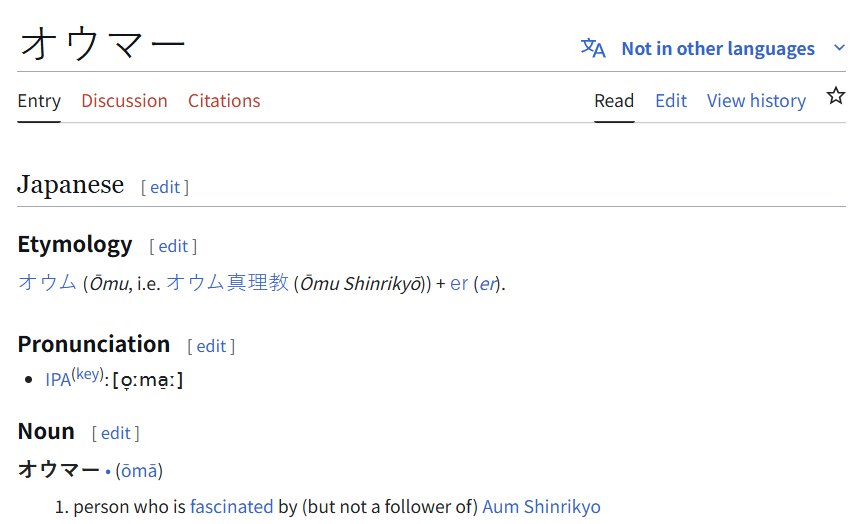Open the pronunciation key superscript link
The height and width of the screenshot is (524, 857).
87,374
